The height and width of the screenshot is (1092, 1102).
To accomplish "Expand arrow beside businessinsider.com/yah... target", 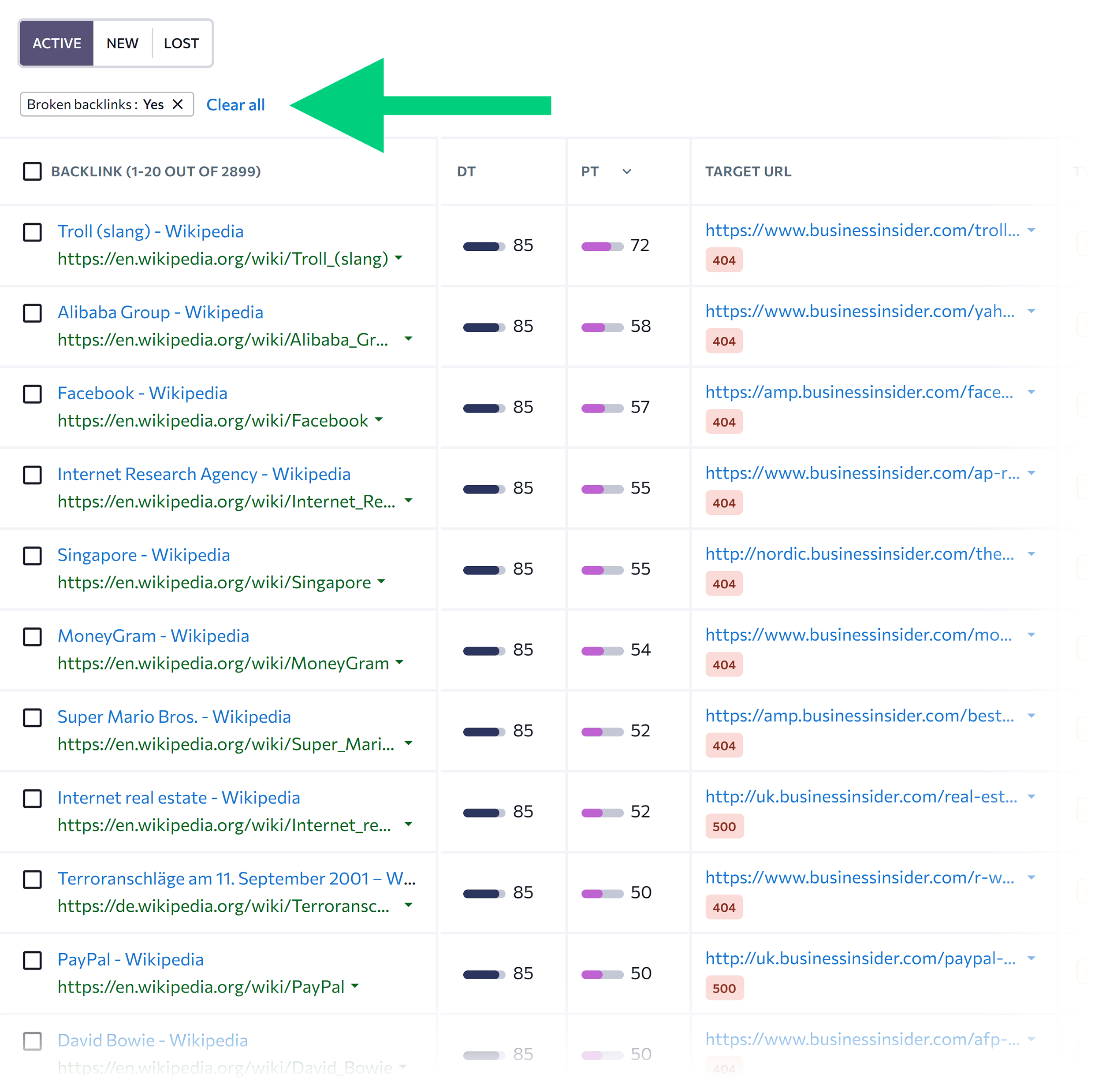I will point(1031,312).
